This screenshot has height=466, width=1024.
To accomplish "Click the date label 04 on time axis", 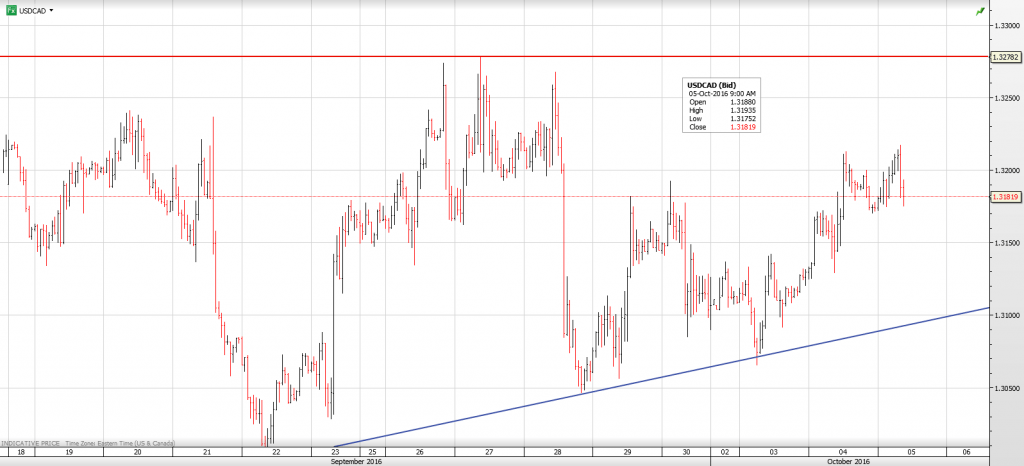I will tap(842, 452).
